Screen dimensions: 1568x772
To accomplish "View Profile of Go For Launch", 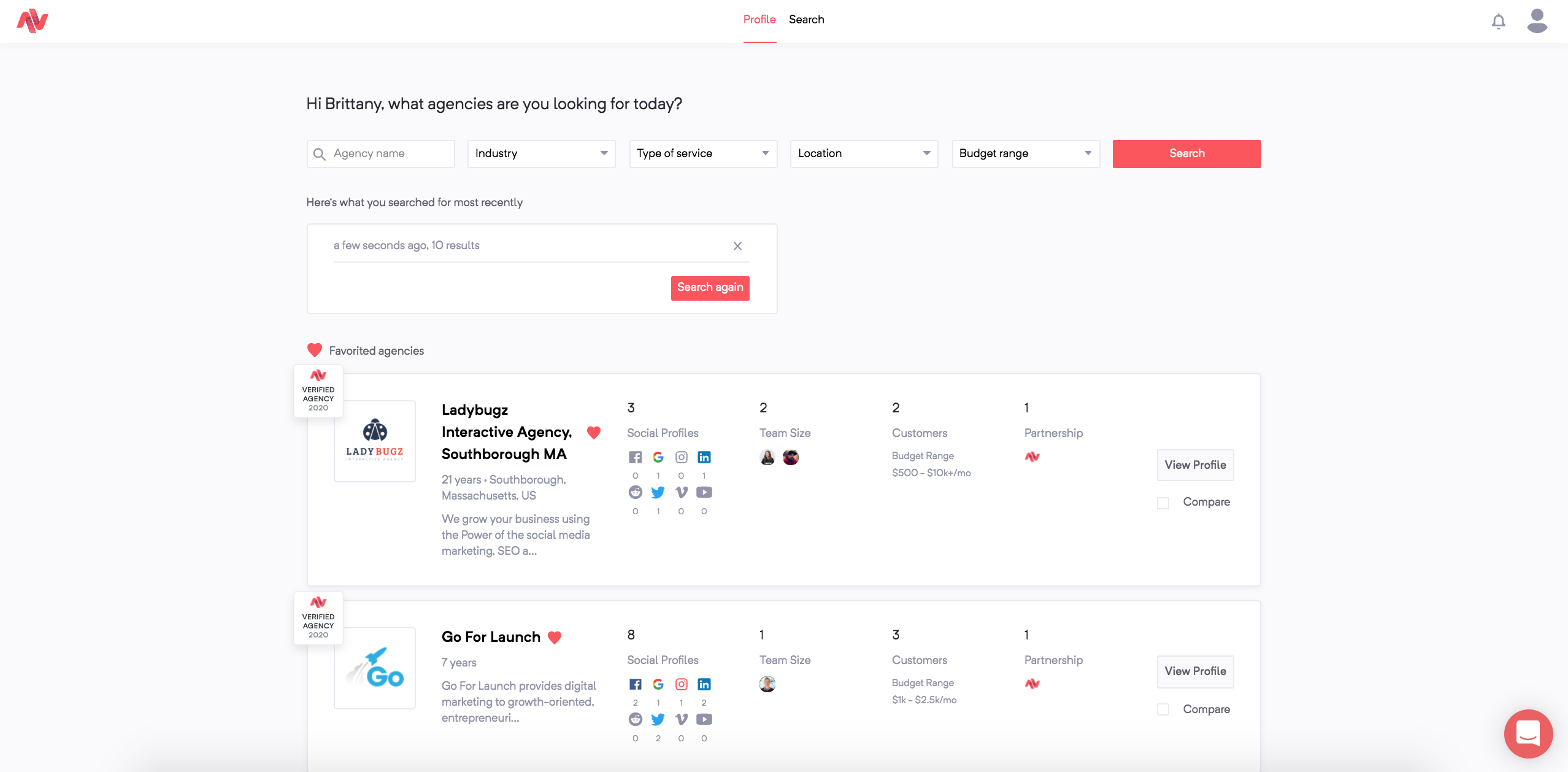I will 1195,671.
